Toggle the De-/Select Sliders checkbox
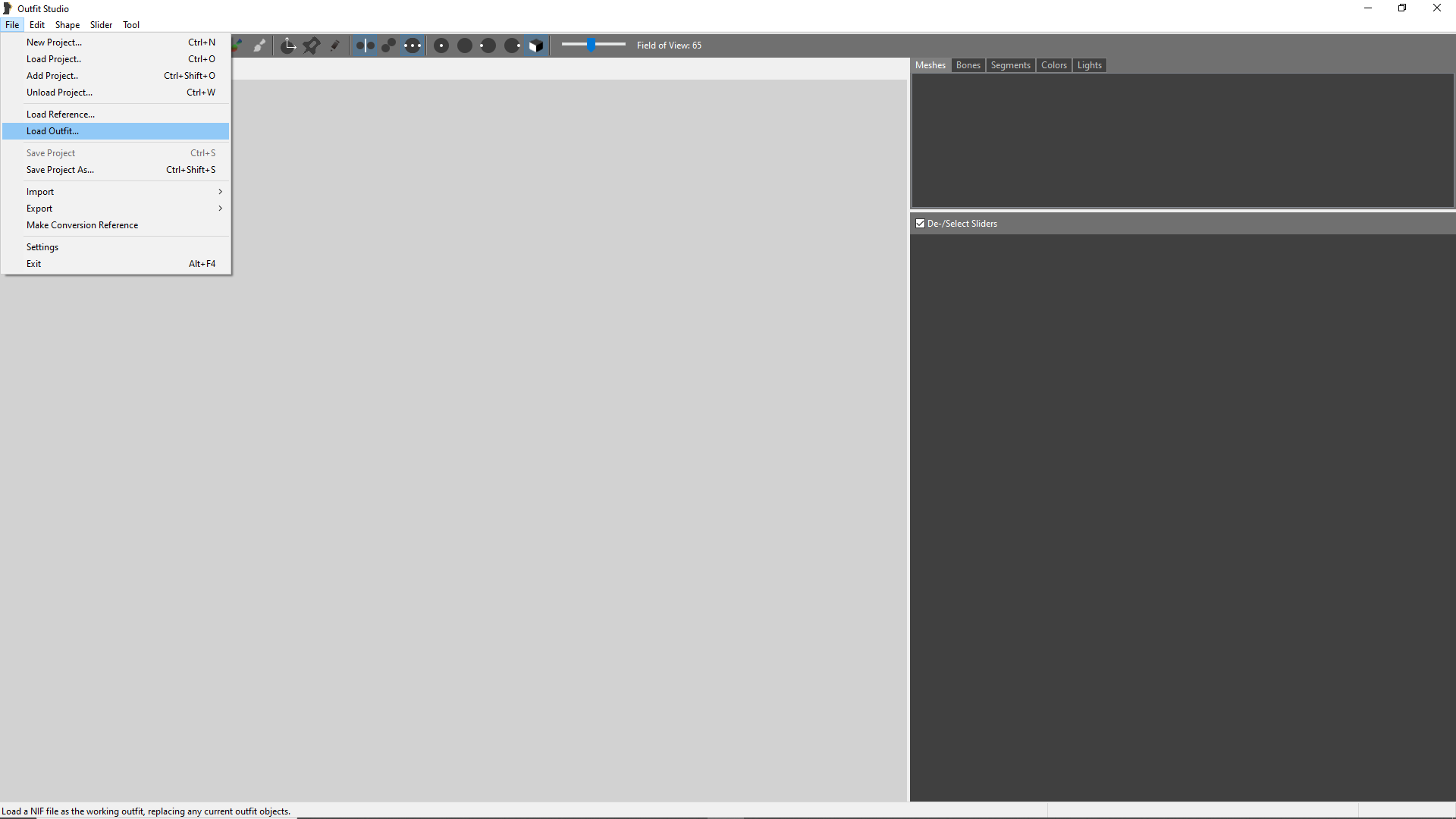The width and height of the screenshot is (1456, 819). tap(920, 224)
